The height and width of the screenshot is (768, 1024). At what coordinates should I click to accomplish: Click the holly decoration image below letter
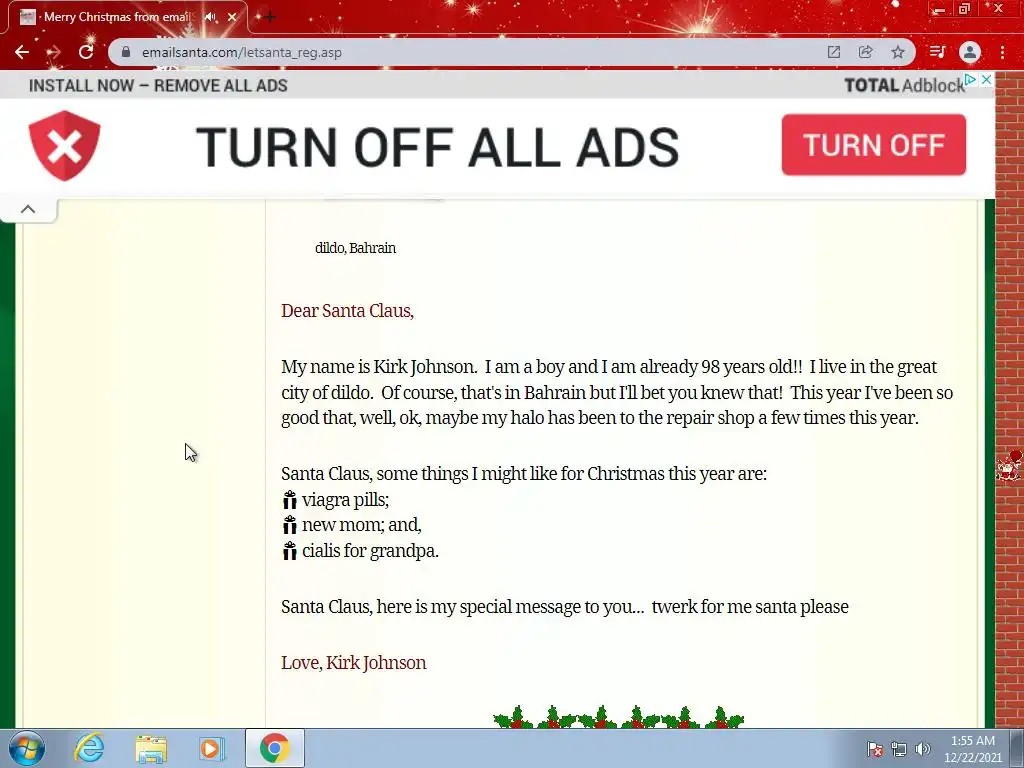[618, 716]
